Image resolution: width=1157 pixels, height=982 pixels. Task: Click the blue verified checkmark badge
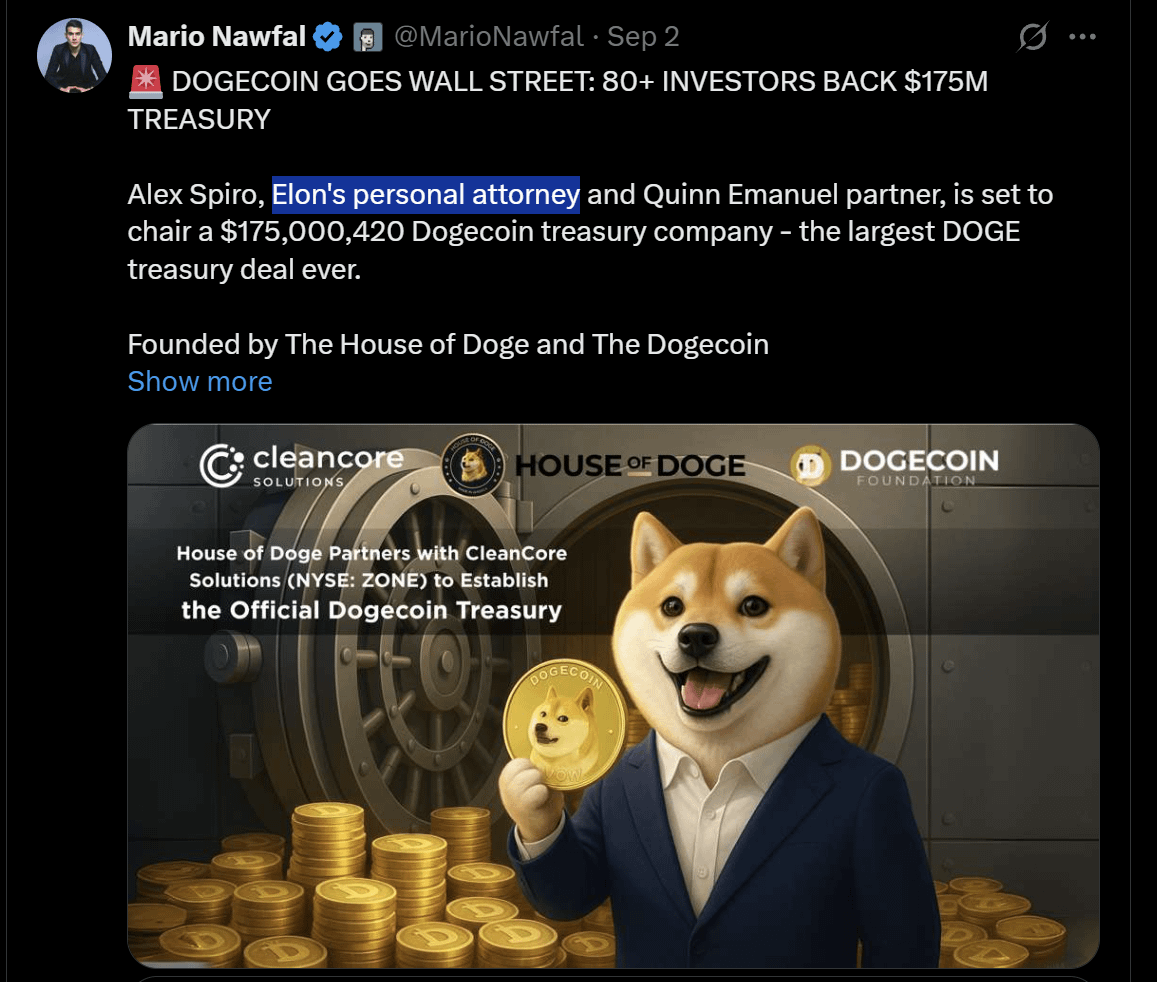point(328,37)
